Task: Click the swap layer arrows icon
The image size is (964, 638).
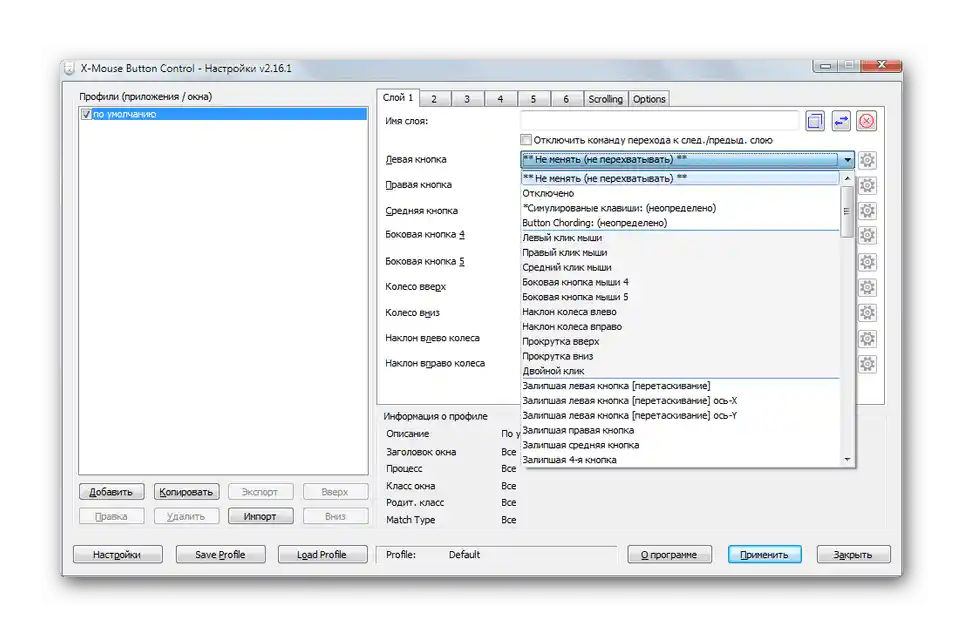Action: (x=841, y=121)
